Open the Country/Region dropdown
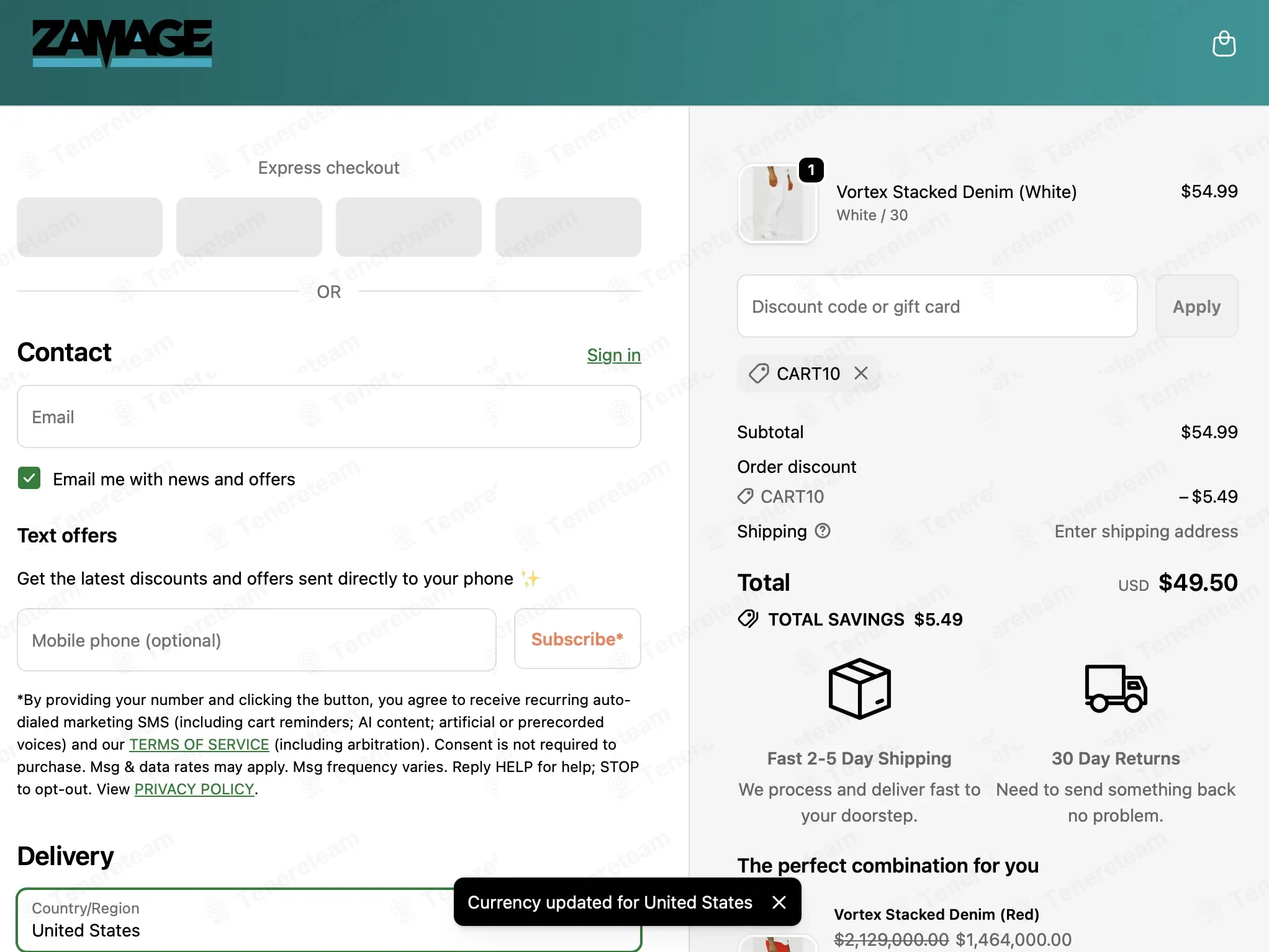 (x=329, y=919)
